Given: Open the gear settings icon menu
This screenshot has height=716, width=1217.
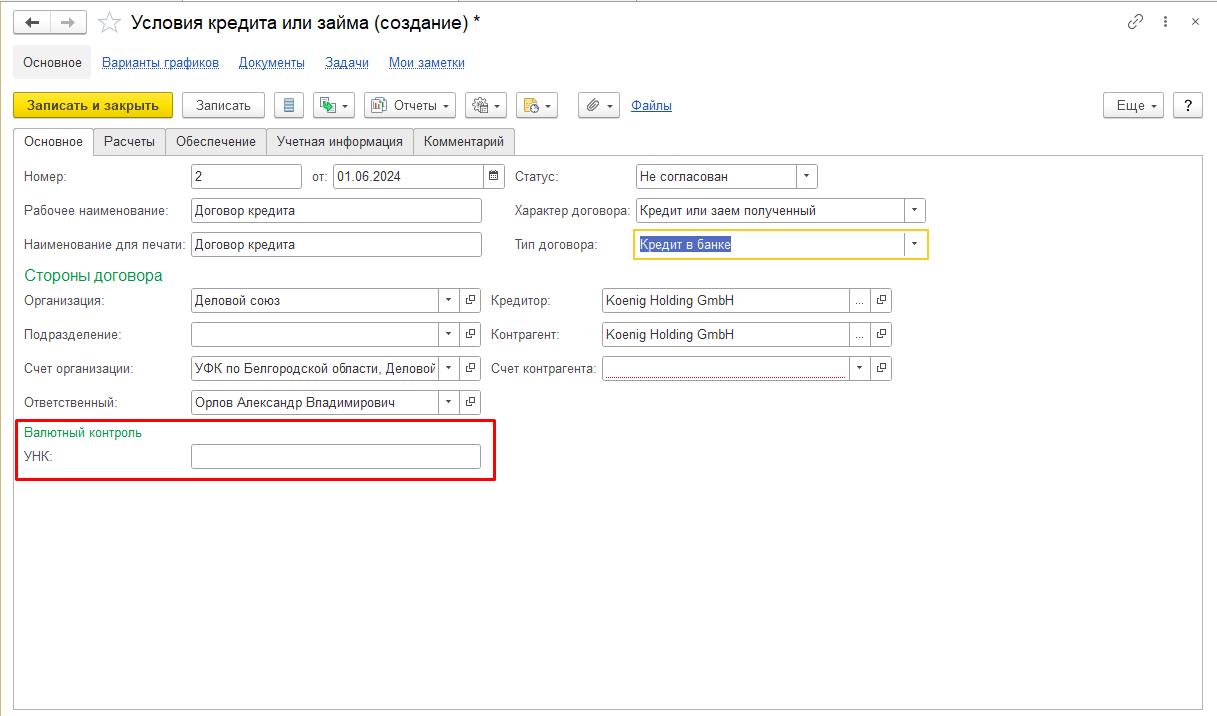Looking at the screenshot, I should [485, 105].
